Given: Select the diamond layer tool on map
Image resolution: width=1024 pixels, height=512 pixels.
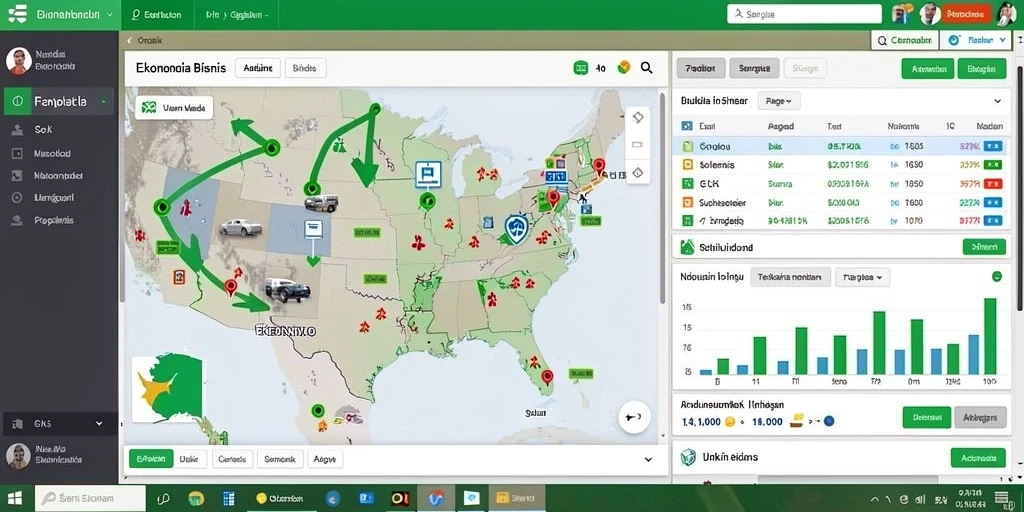Looking at the screenshot, I should tap(638, 118).
